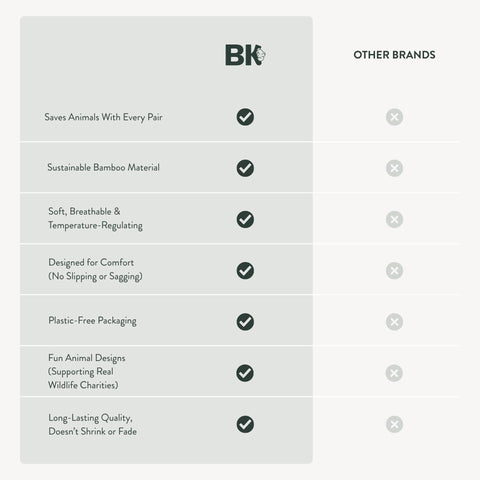Screen dimensions: 480x480
Task: Click Other Brands X for Long-Lasting Quality row
Action: tap(394, 424)
